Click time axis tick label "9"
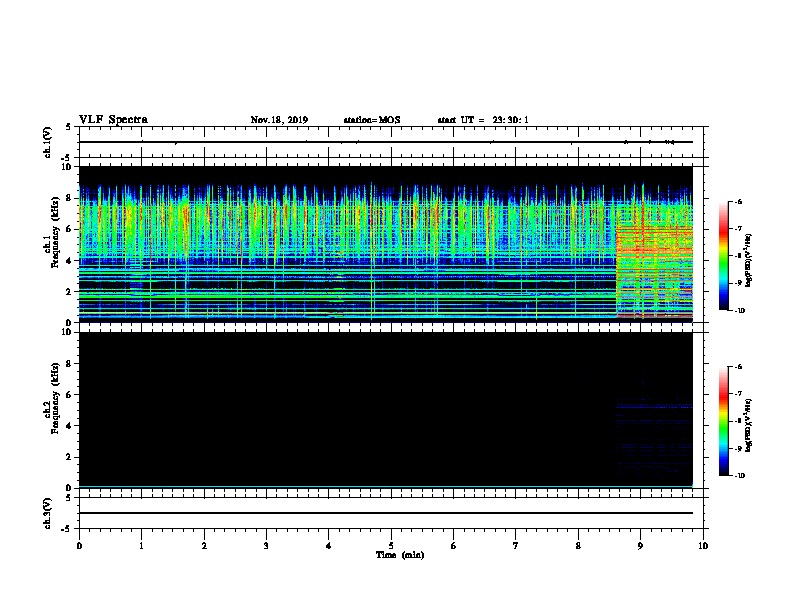 pos(640,545)
